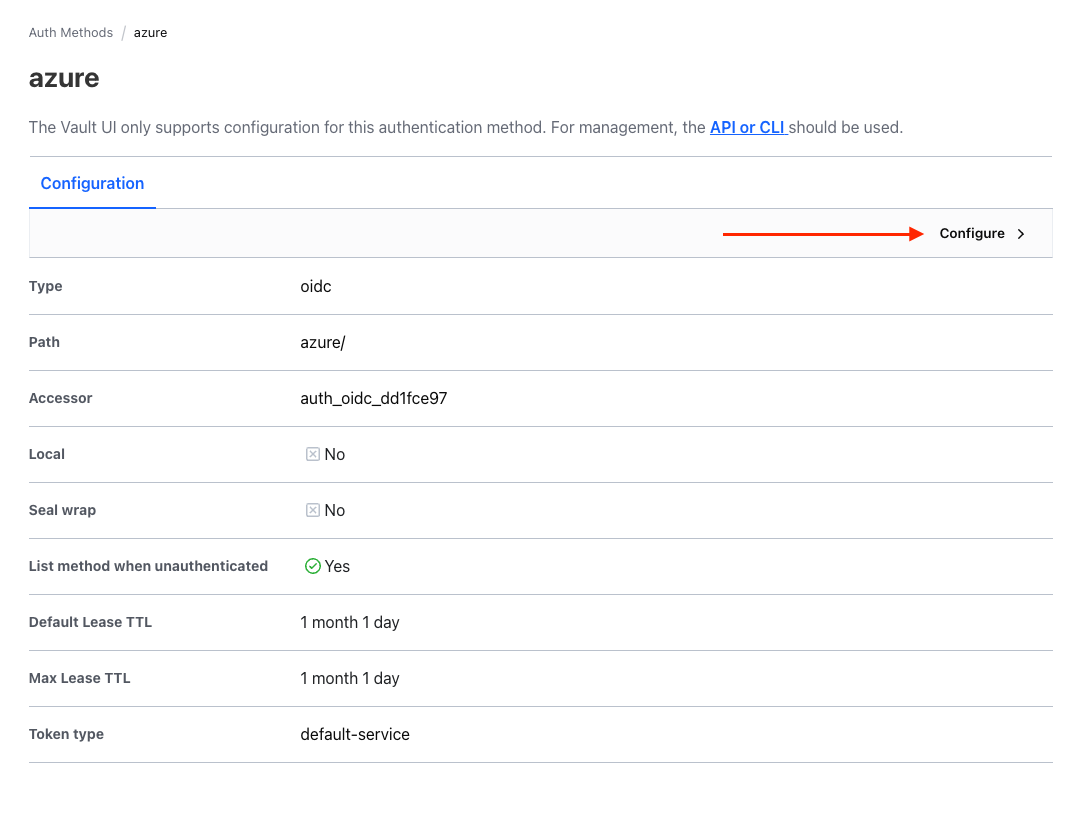
Task: Click the azure/ path value
Action: pyautogui.click(x=323, y=342)
